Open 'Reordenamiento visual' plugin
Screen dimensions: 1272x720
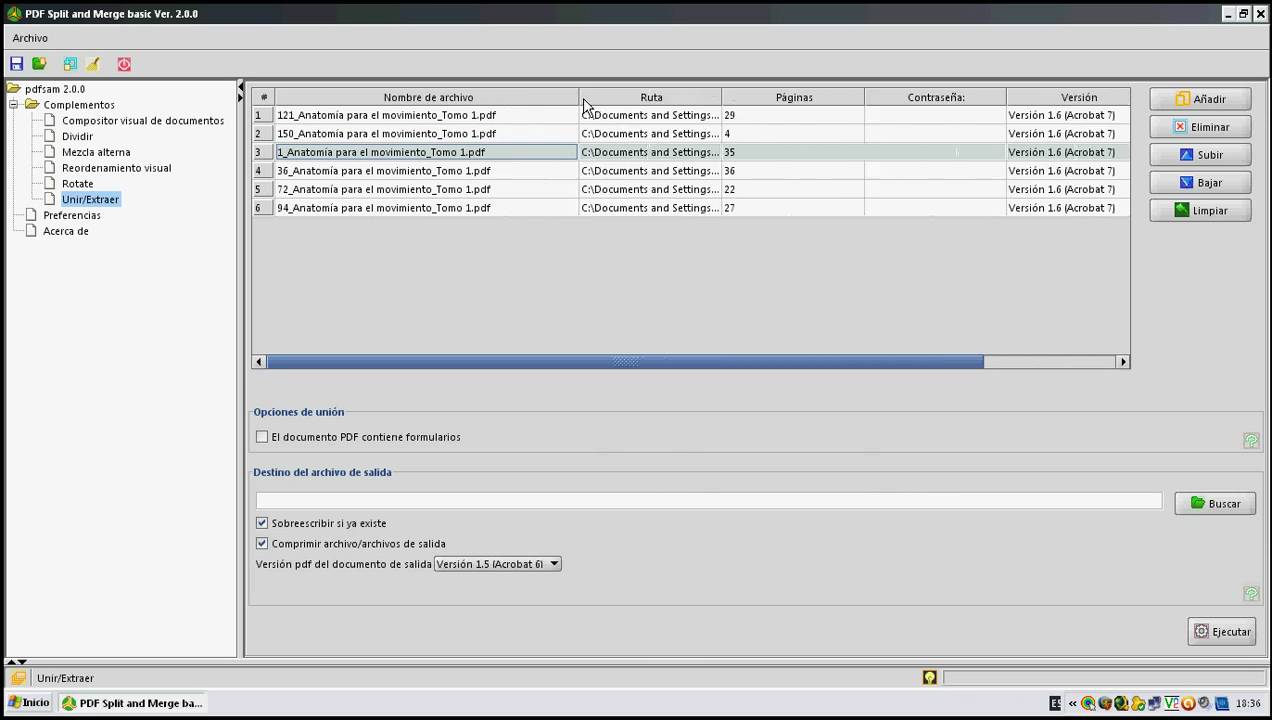(x=116, y=168)
